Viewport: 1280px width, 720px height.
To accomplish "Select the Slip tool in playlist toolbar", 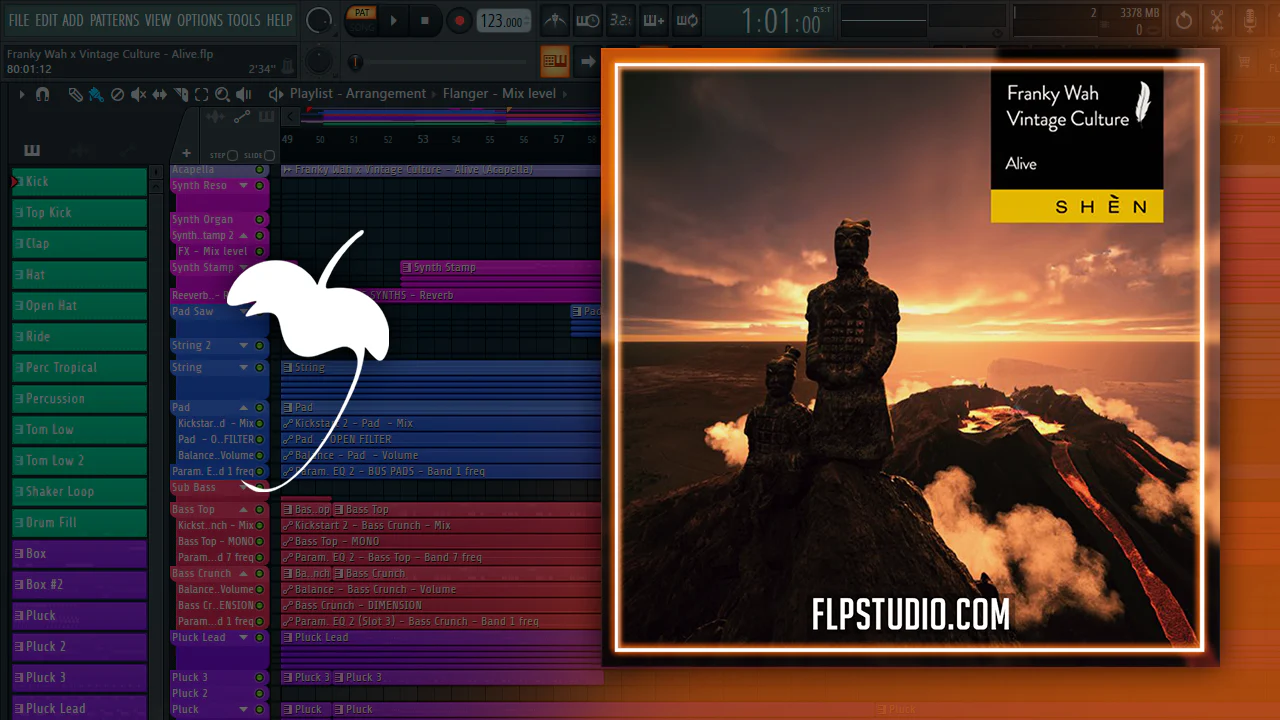I will (x=160, y=94).
